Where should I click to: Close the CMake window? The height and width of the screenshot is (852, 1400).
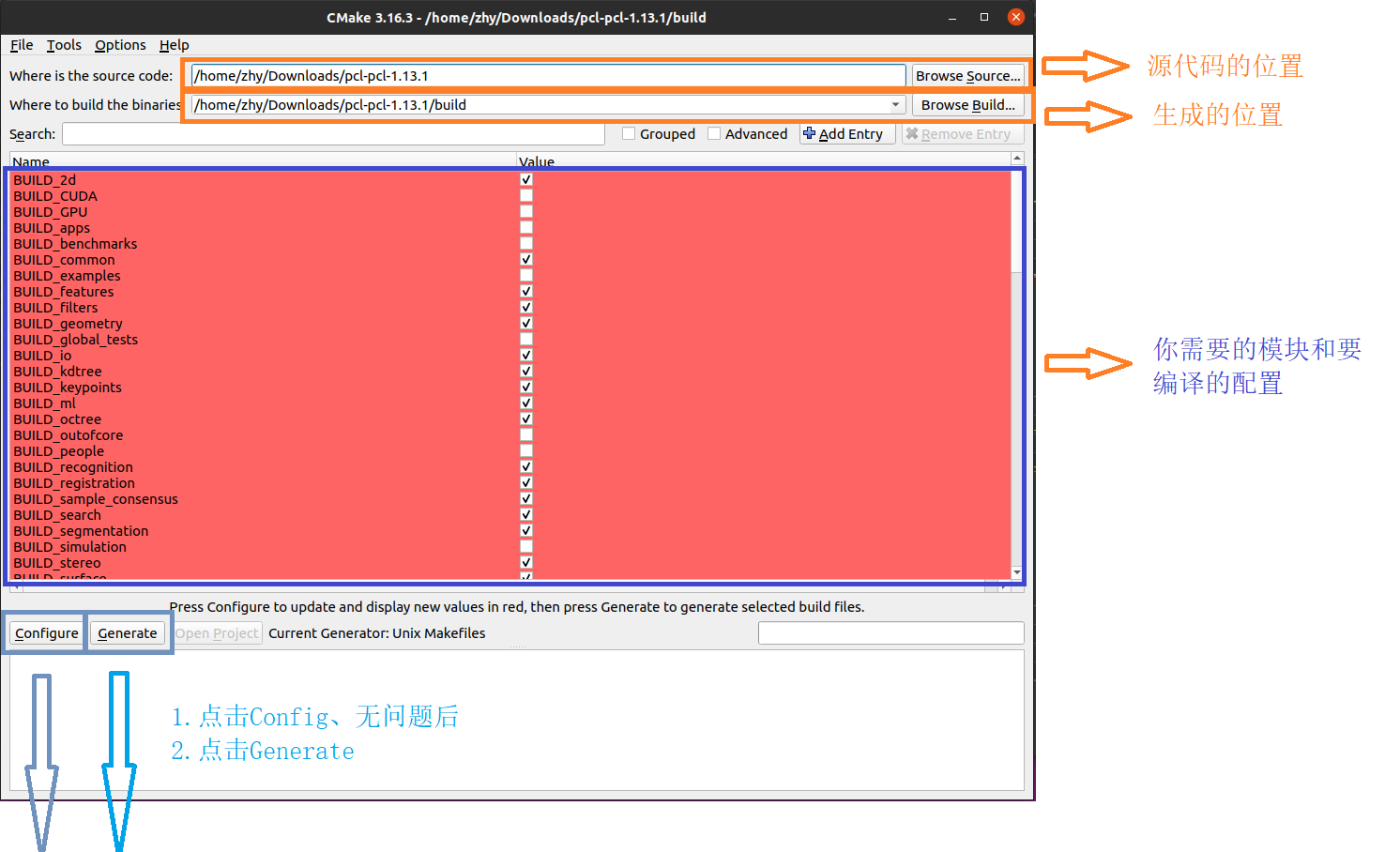pyautogui.click(x=1015, y=17)
